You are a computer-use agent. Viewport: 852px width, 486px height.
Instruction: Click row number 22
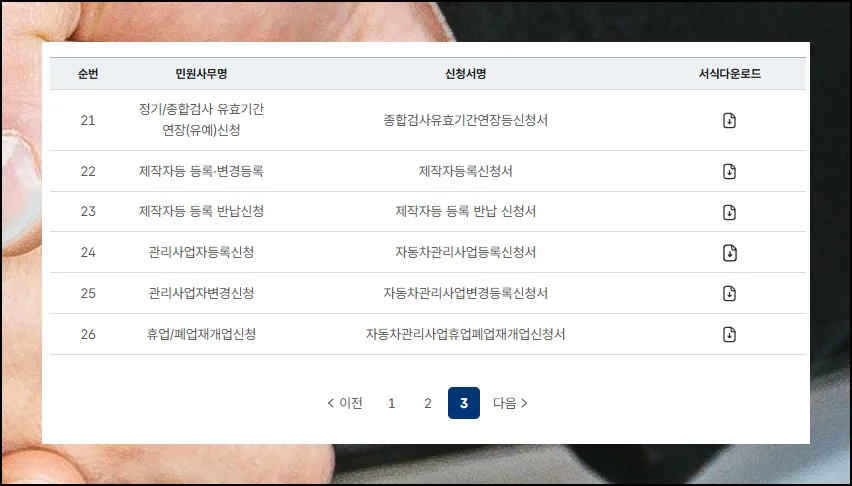pos(88,171)
